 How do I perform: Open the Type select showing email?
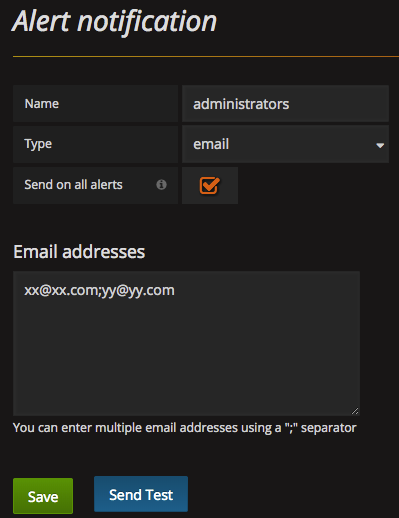[x=285, y=144]
